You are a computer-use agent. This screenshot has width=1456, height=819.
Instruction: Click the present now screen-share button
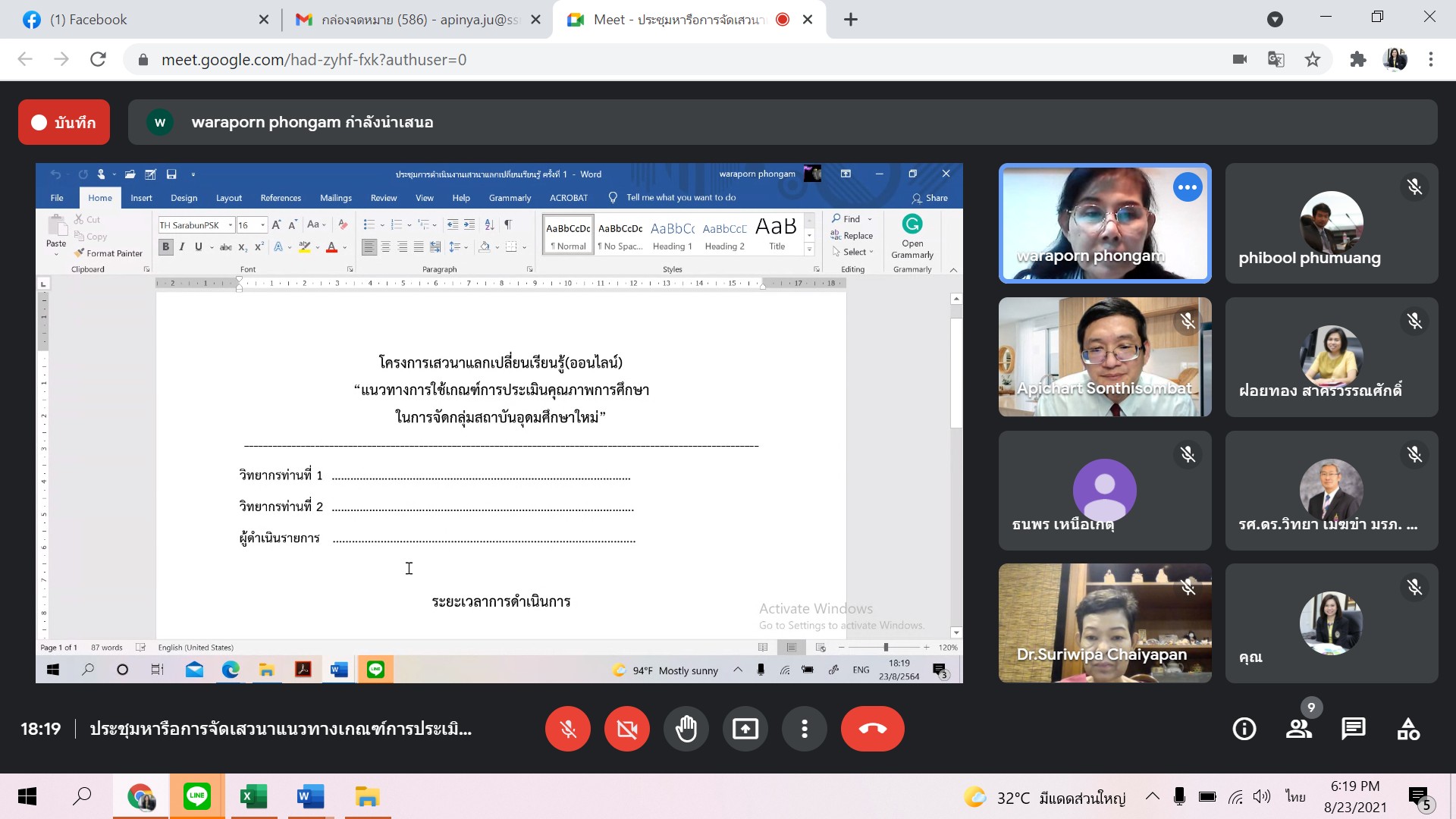(745, 729)
